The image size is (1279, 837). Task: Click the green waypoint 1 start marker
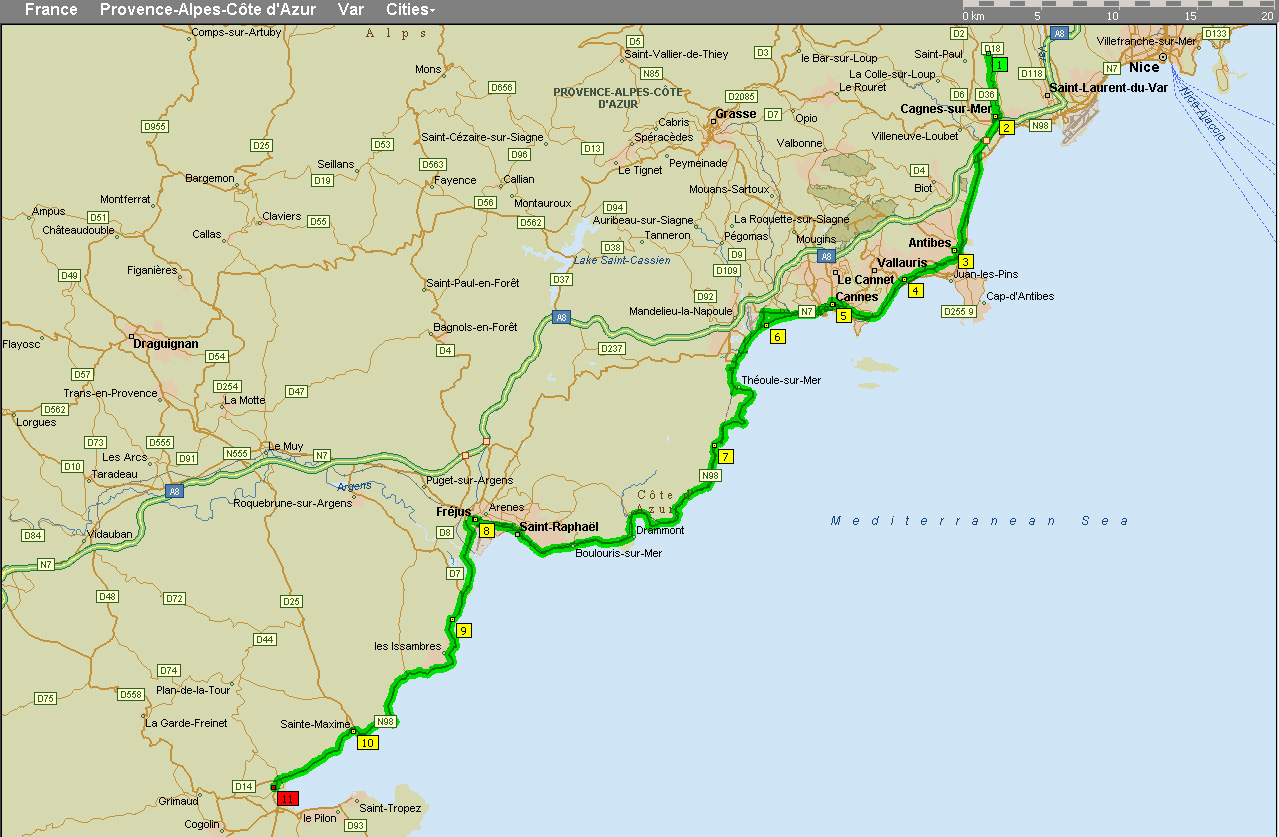pos(998,65)
